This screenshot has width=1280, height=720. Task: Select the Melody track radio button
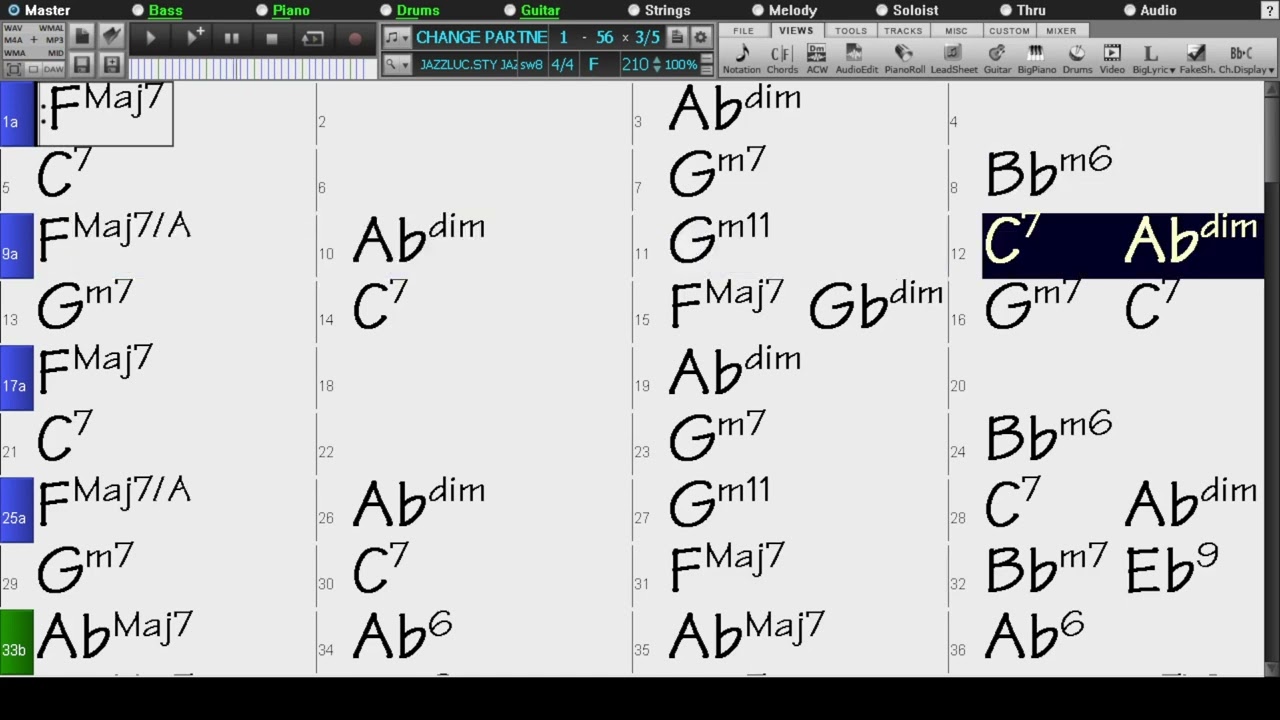(x=758, y=10)
